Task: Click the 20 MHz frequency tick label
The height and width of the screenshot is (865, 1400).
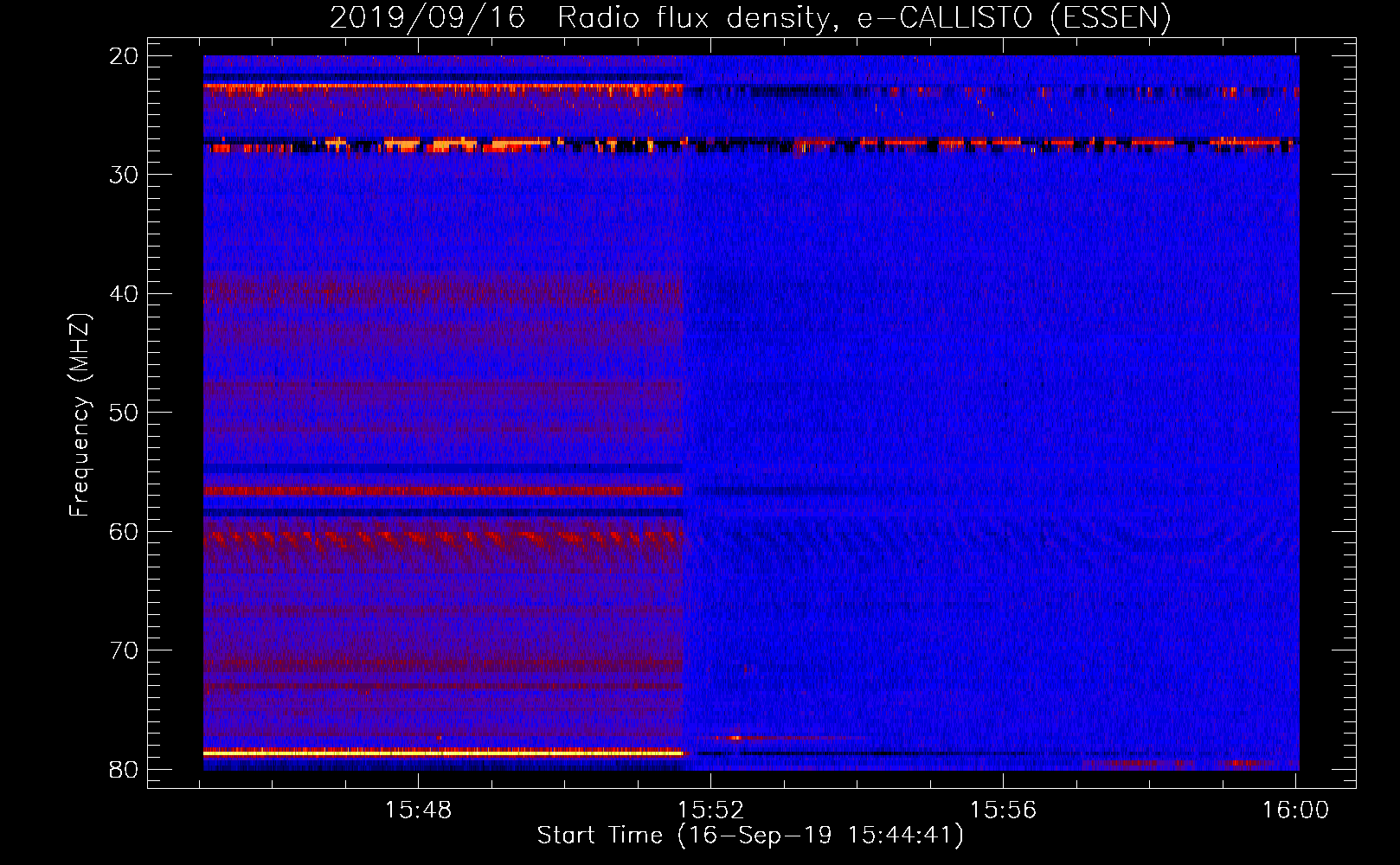Action: pyautogui.click(x=125, y=56)
